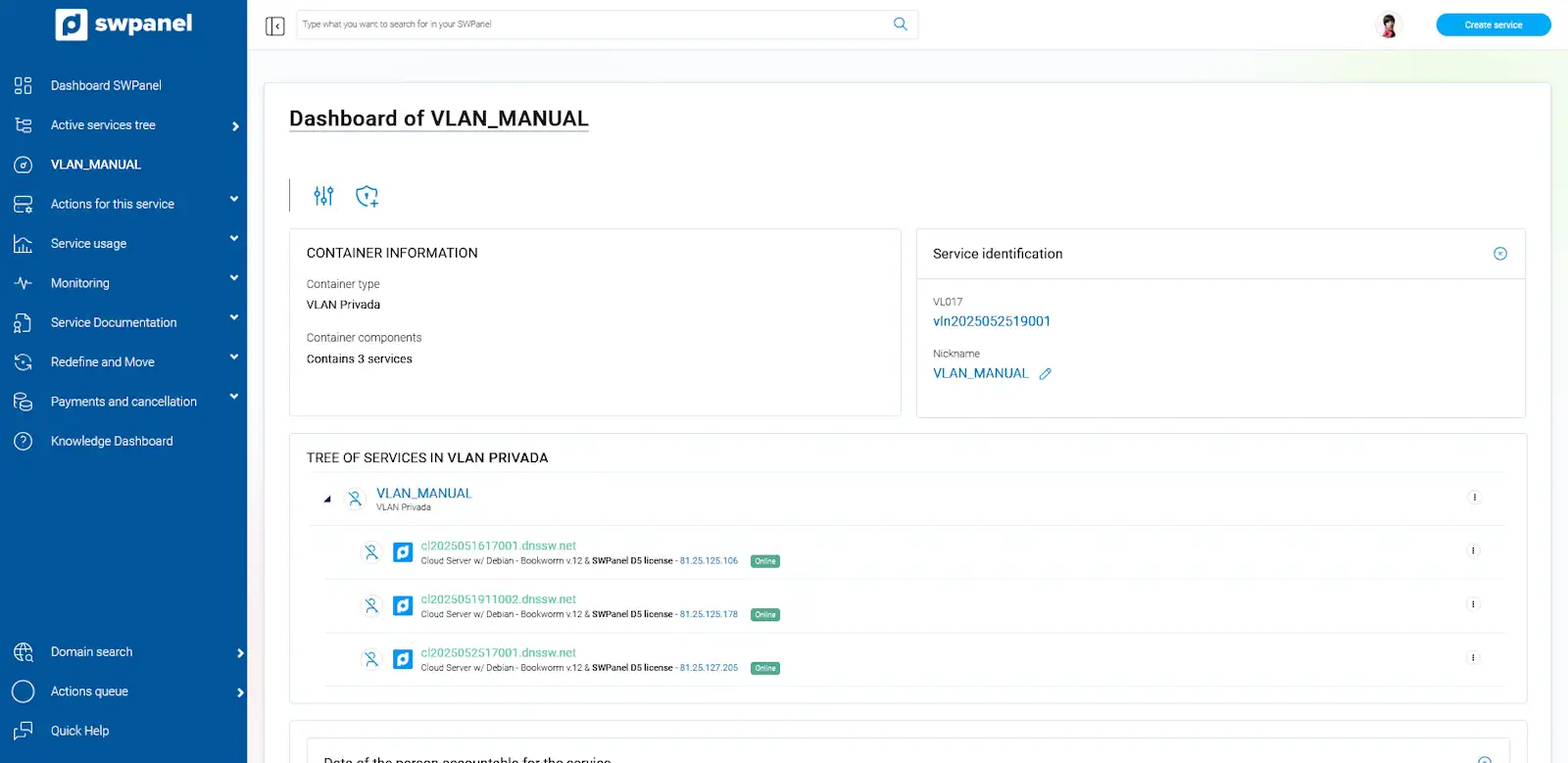This screenshot has width=1568, height=763.
Task: Collapse the VLAN_MANUAL tree node
Action: (327, 500)
